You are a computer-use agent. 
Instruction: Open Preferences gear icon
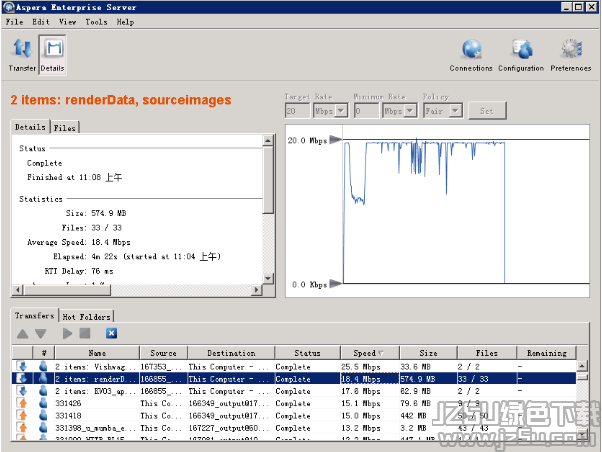571,55
